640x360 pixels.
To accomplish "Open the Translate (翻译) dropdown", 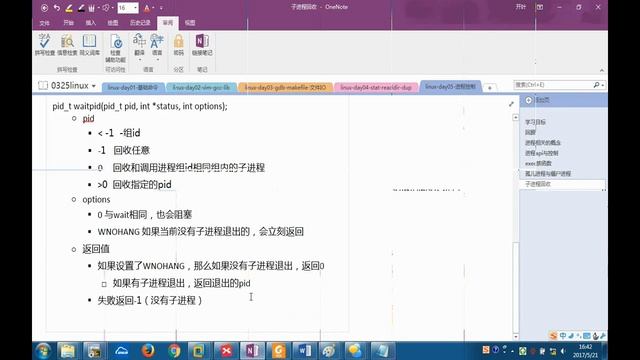I will tap(139, 47).
